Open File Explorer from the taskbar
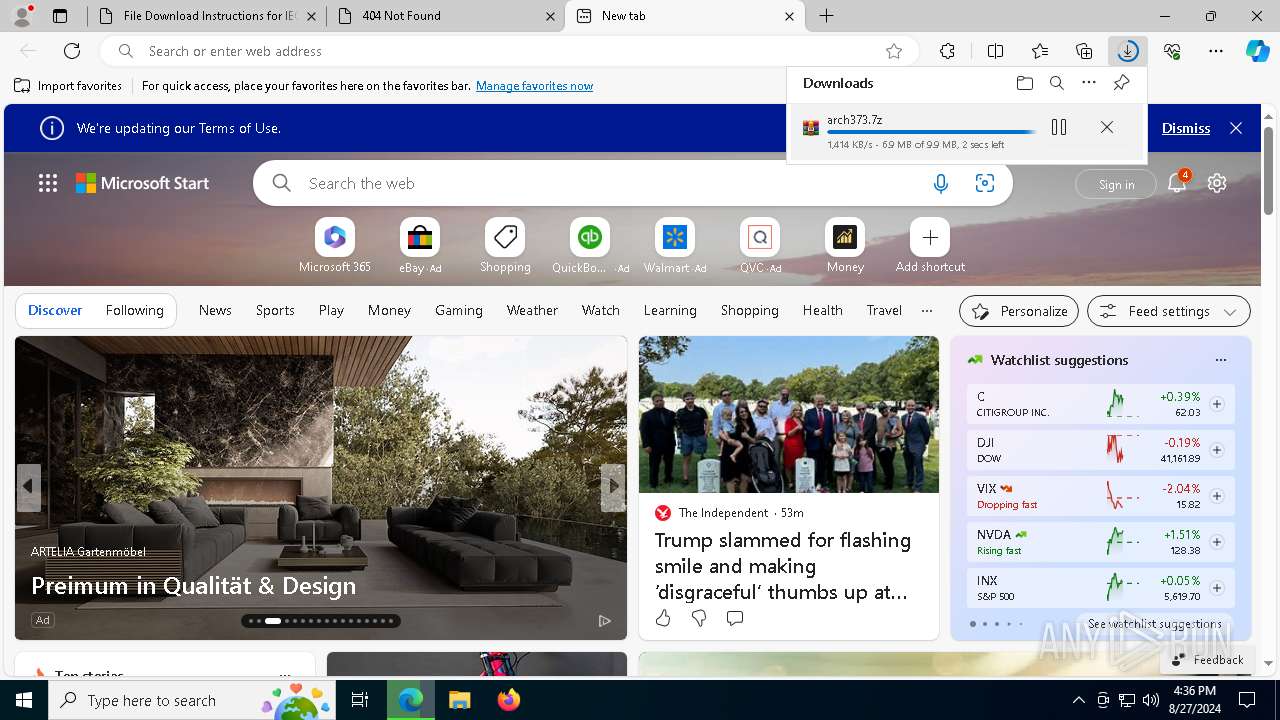 459,700
